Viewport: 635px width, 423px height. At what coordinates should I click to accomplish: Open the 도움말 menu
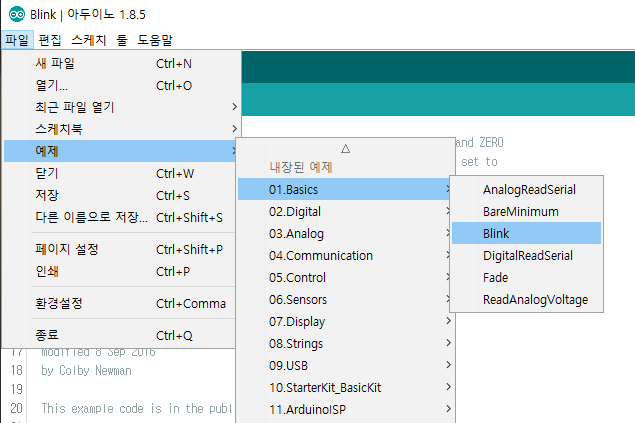[x=155, y=40]
